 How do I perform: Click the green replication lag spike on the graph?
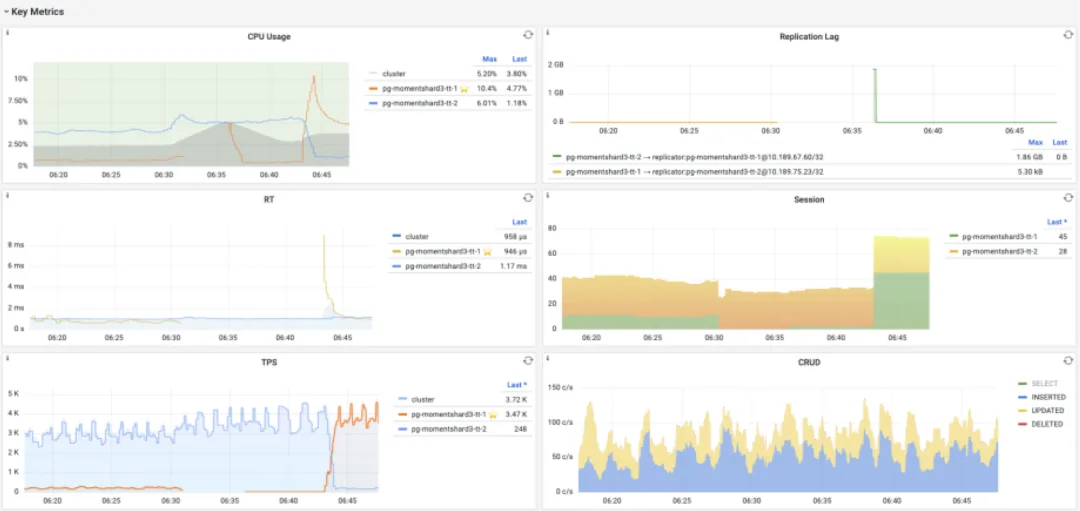click(874, 95)
